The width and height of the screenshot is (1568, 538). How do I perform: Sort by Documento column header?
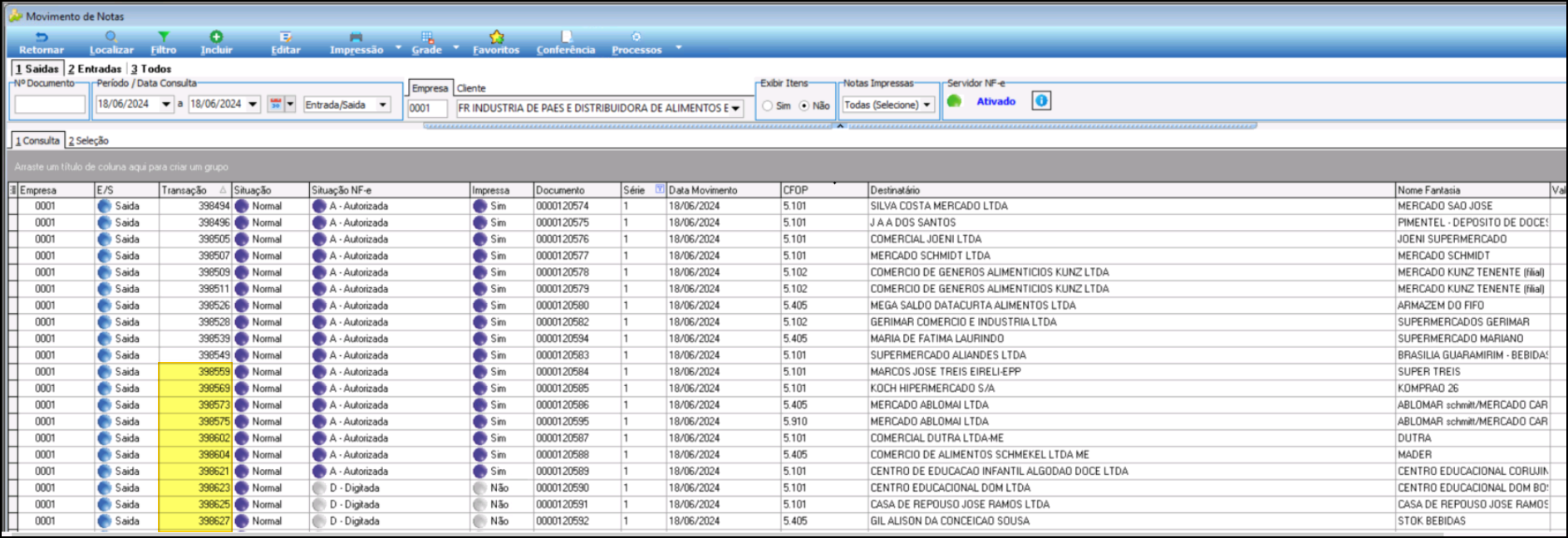tap(577, 190)
